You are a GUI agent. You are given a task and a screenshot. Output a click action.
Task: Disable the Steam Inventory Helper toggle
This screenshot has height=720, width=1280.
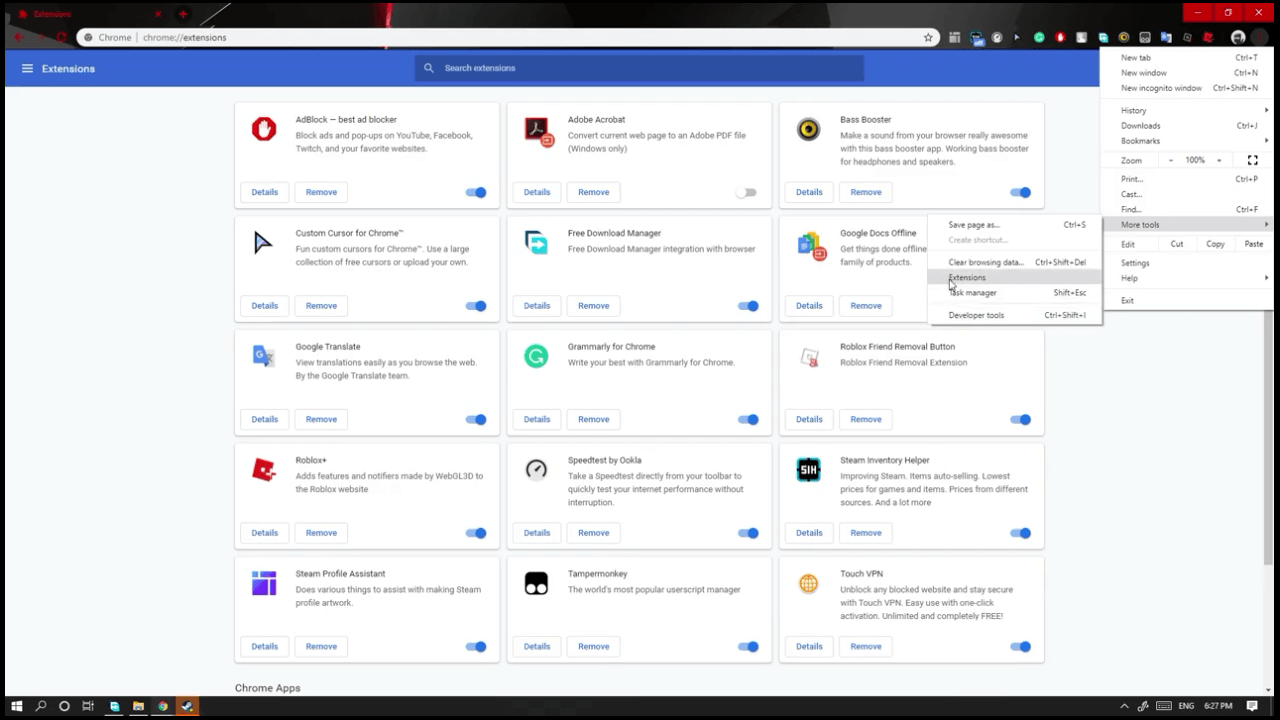click(1020, 533)
